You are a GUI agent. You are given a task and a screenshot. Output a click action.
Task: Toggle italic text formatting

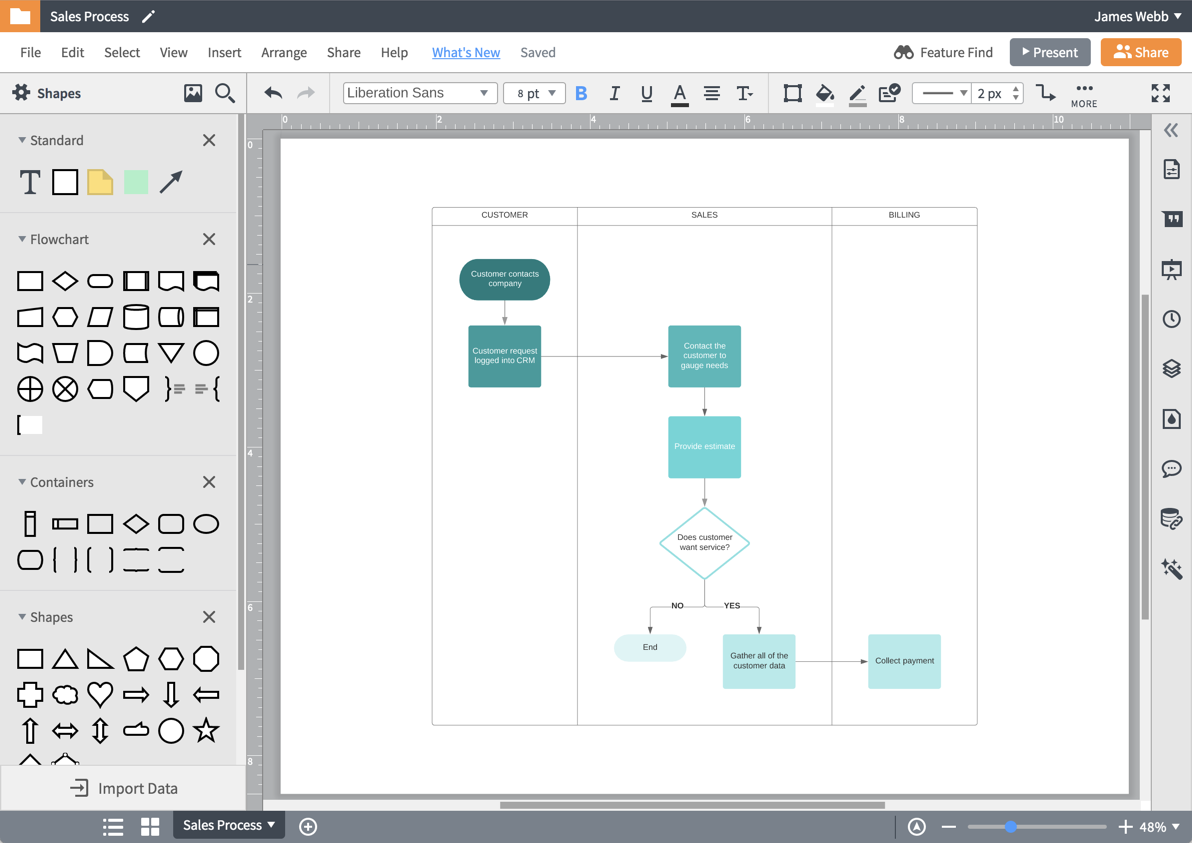tap(614, 93)
